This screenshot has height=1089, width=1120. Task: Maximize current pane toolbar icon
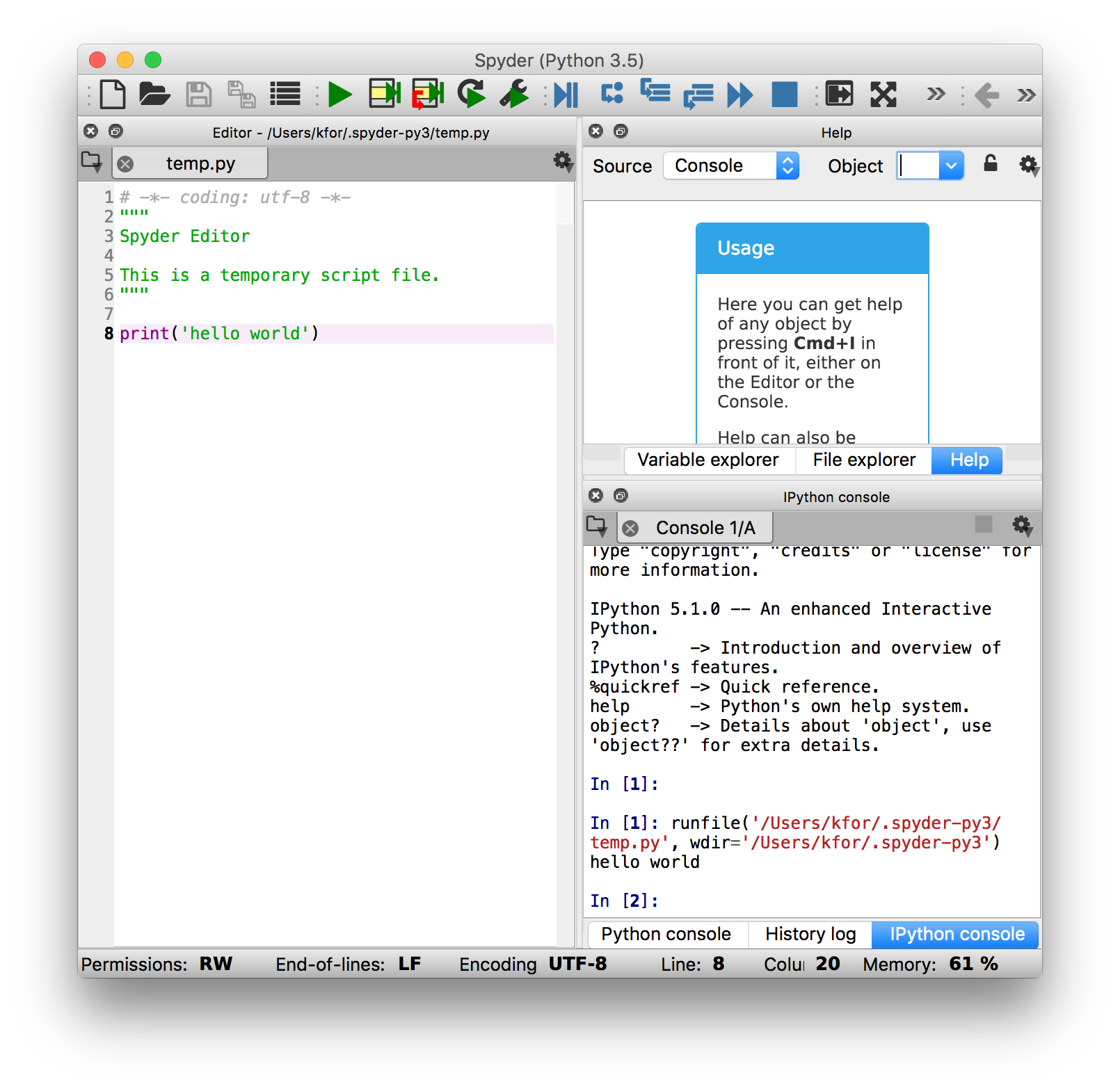(839, 94)
